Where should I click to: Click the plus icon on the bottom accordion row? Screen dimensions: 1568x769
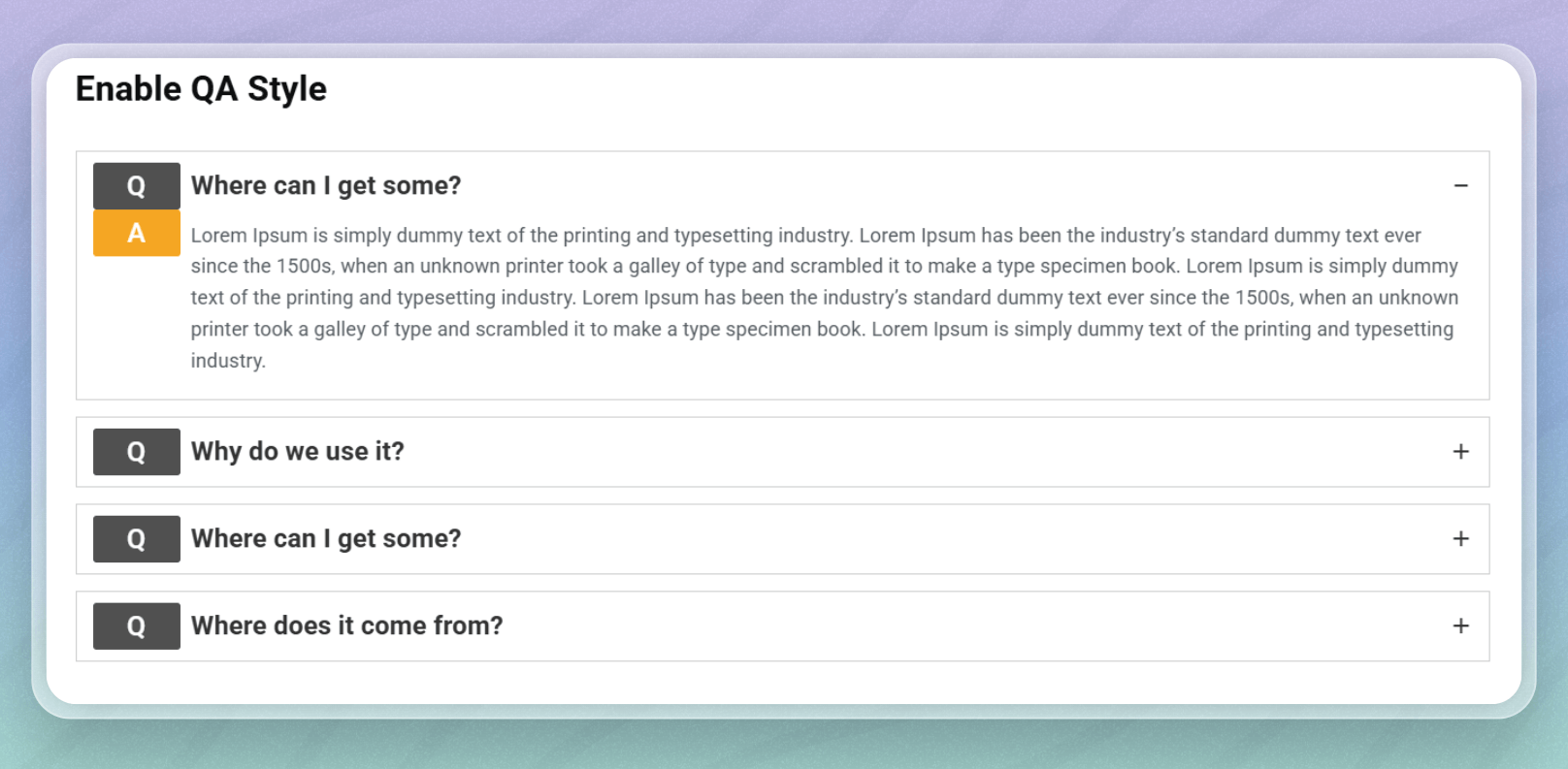click(1459, 626)
